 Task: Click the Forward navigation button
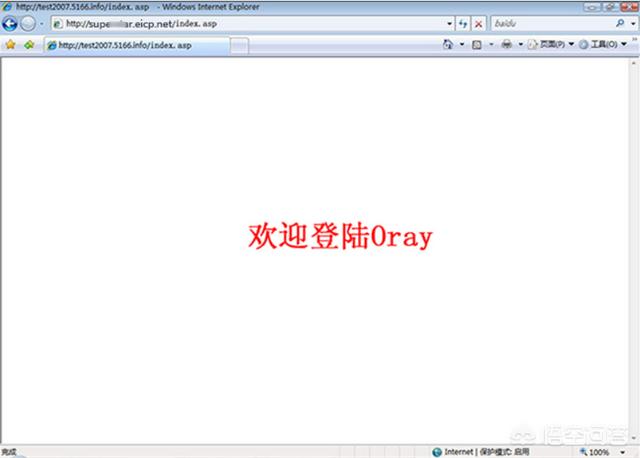tap(28, 24)
